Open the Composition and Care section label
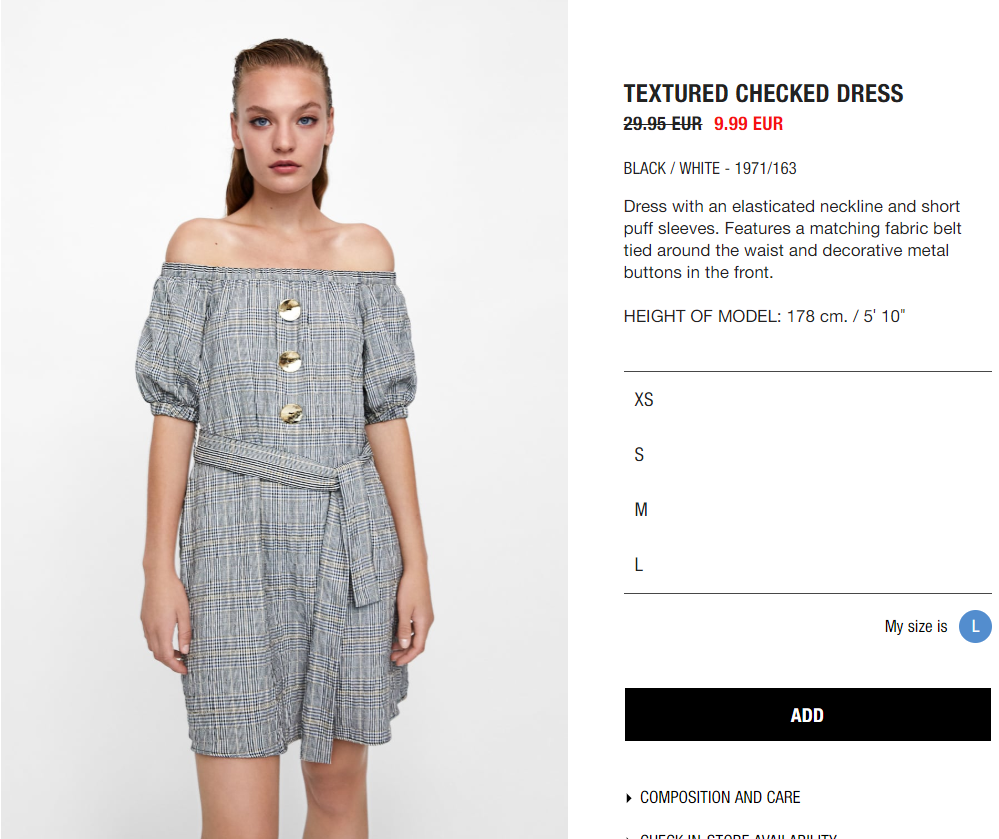This screenshot has width=999, height=839. [x=720, y=798]
